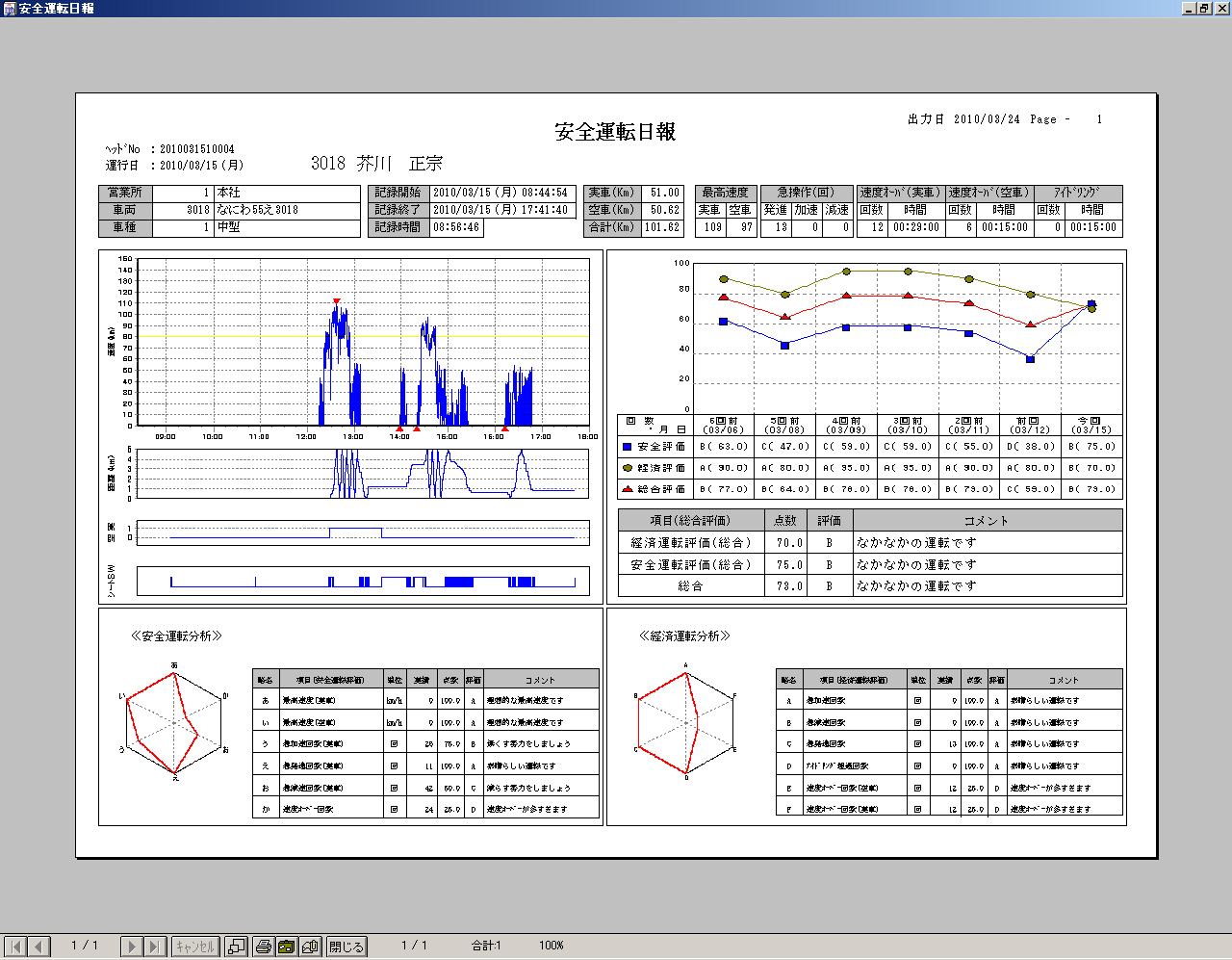Click the economy analysis radar chart

tap(685, 721)
